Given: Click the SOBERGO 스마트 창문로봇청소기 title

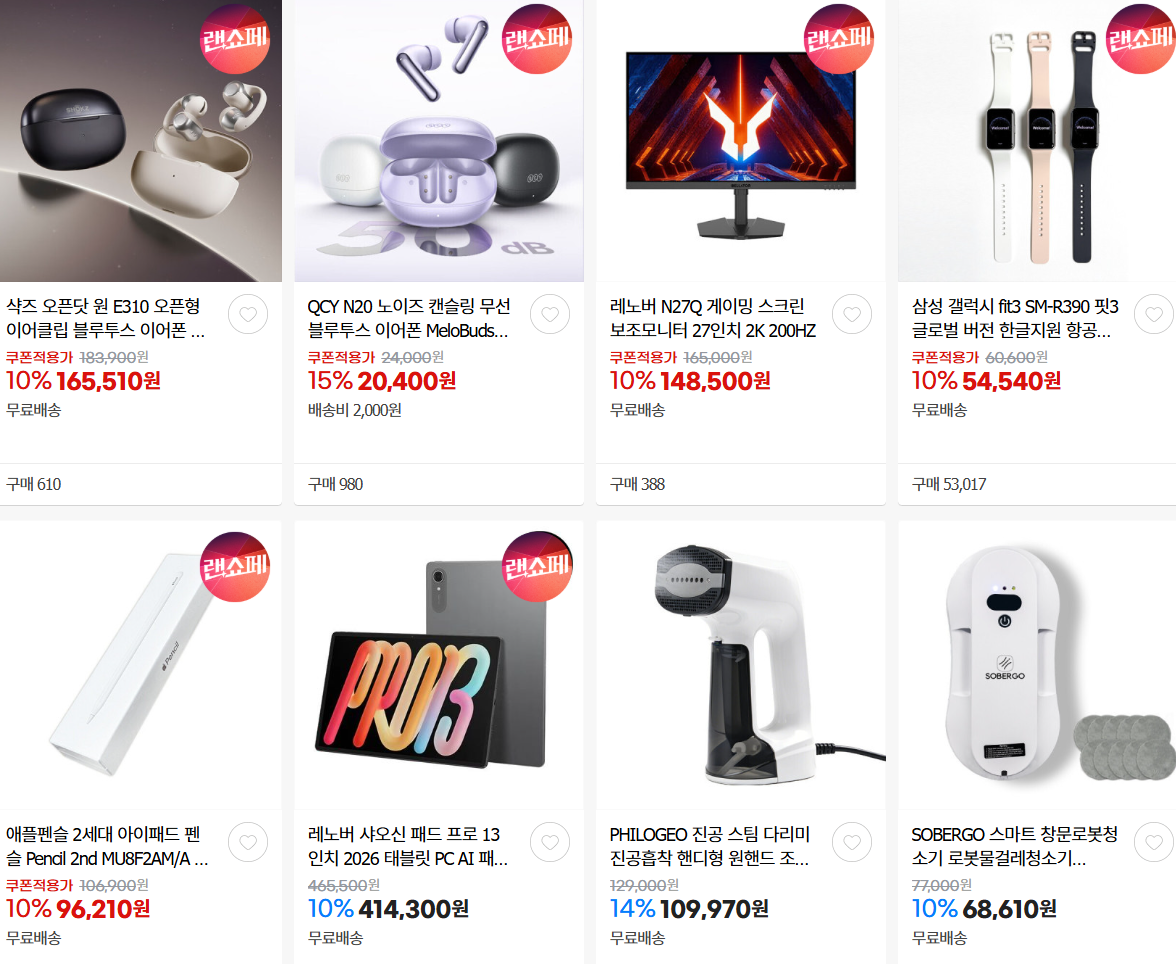Looking at the screenshot, I should tap(1014, 846).
